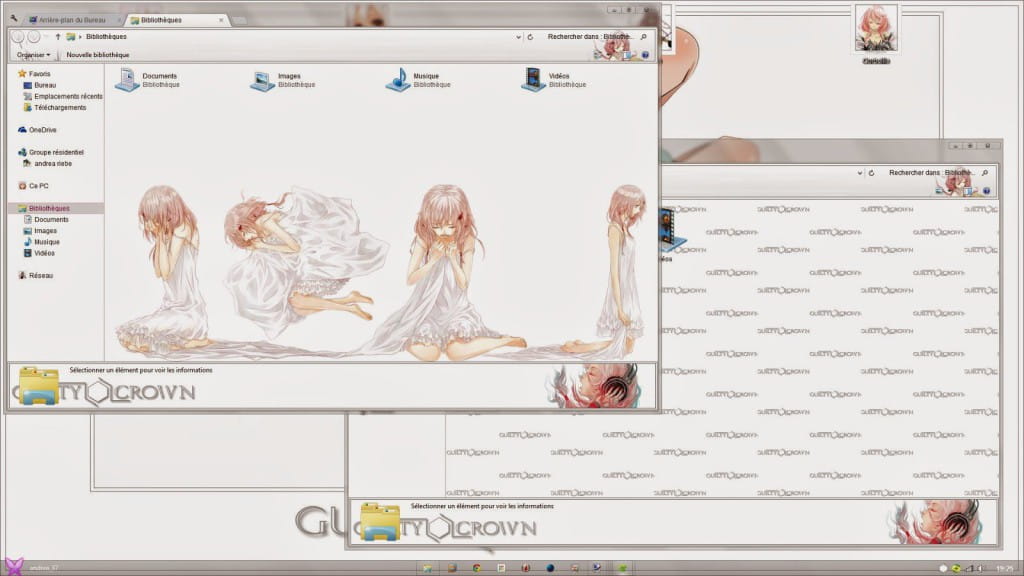Open the Vidéos library icon
This screenshot has height=576, width=1024.
point(533,80)
